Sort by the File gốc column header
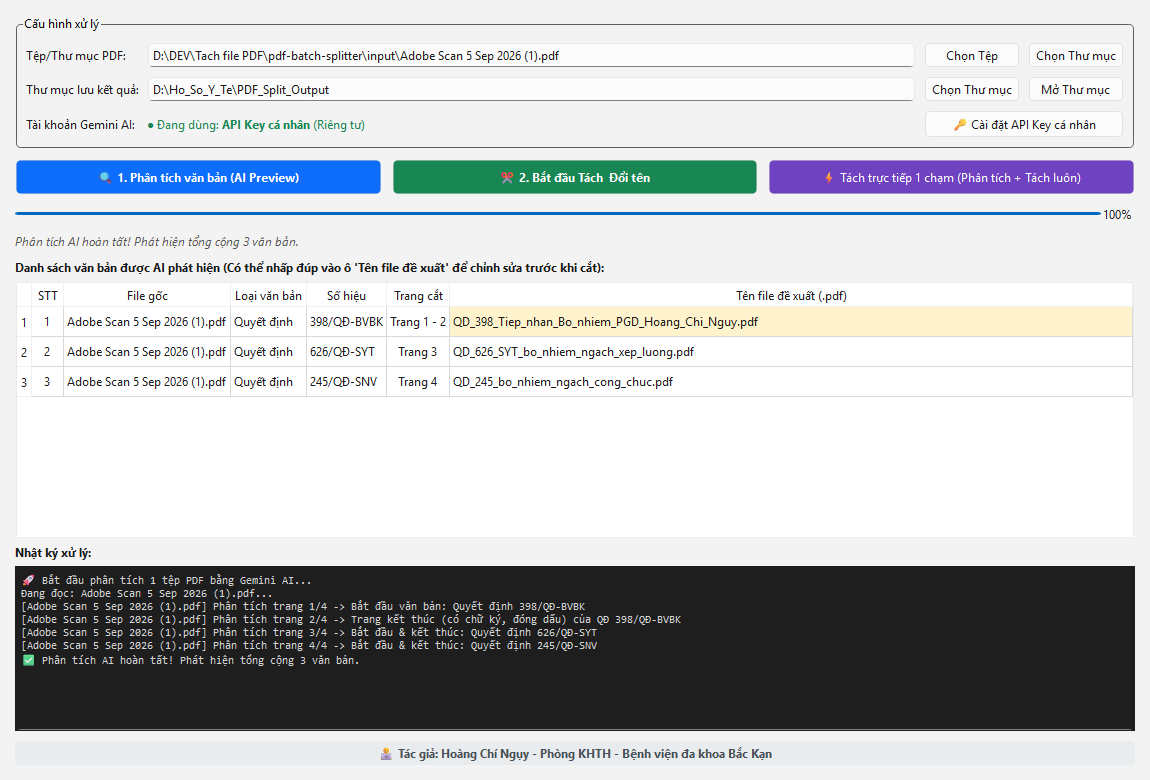 click(x=147, y=295)
